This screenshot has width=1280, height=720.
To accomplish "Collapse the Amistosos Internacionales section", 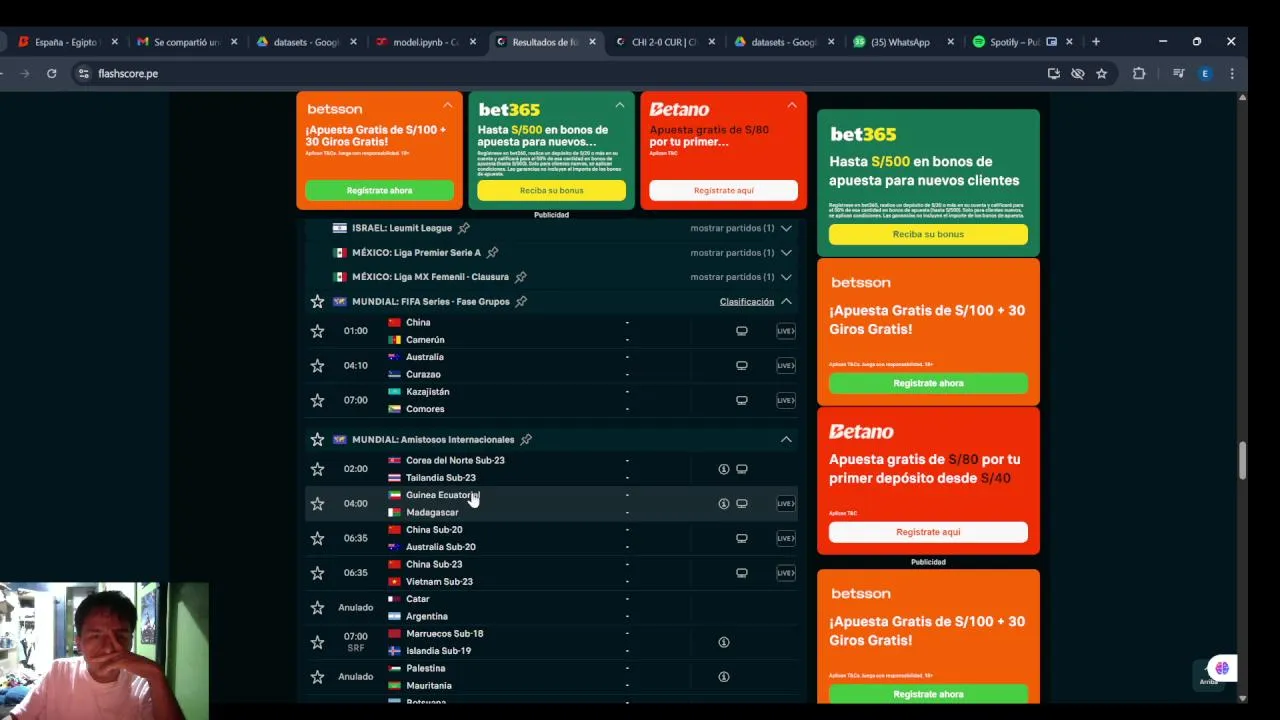I will [x=786, y=439].
